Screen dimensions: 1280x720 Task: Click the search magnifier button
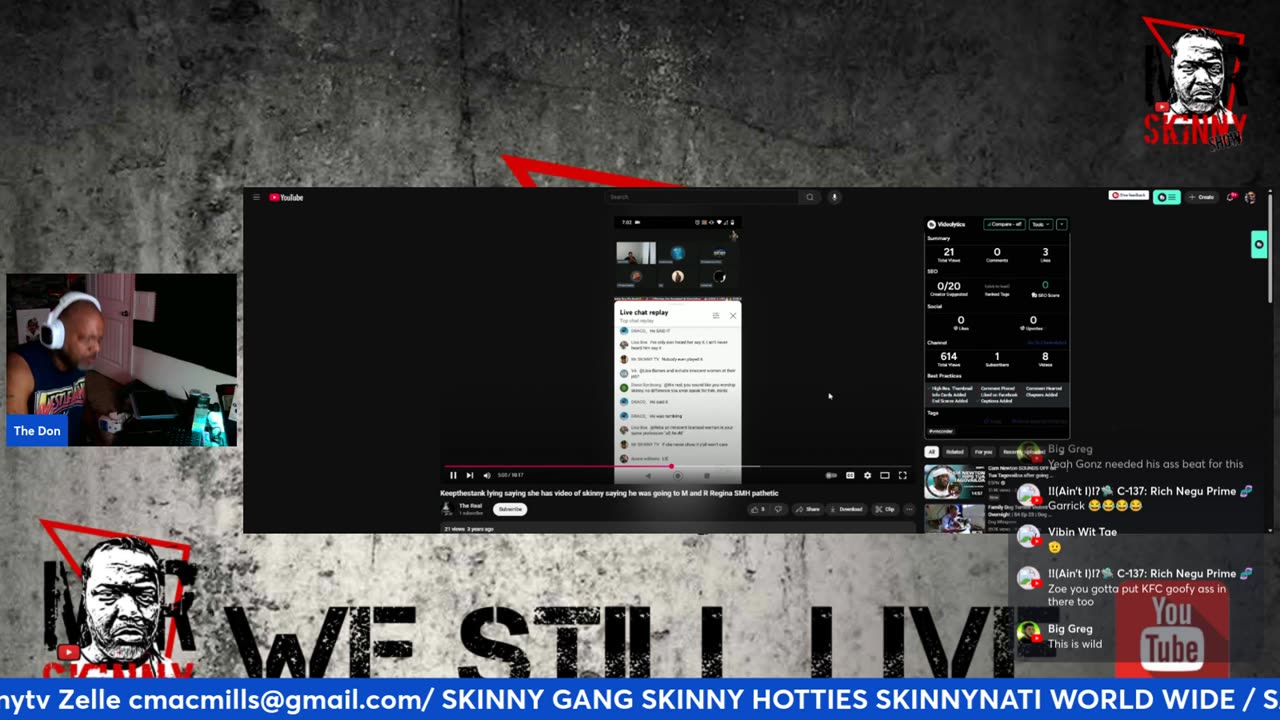tap(810, 197)
